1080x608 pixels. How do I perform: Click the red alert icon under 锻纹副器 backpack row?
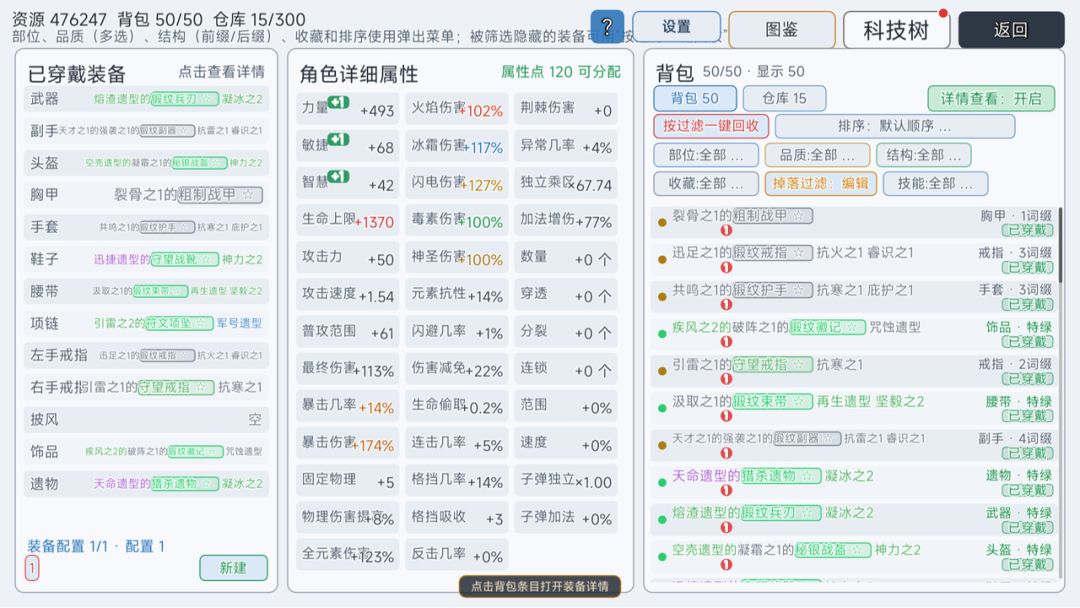(x=726, y=453)
